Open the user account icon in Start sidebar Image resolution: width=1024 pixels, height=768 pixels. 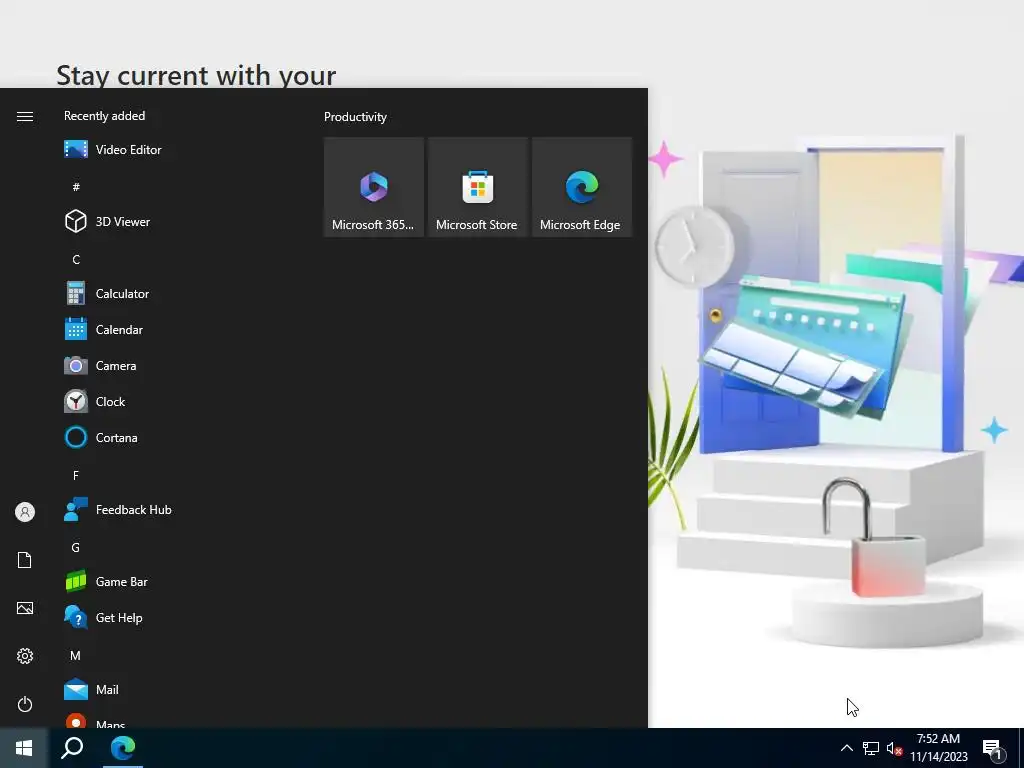(25, 512)
